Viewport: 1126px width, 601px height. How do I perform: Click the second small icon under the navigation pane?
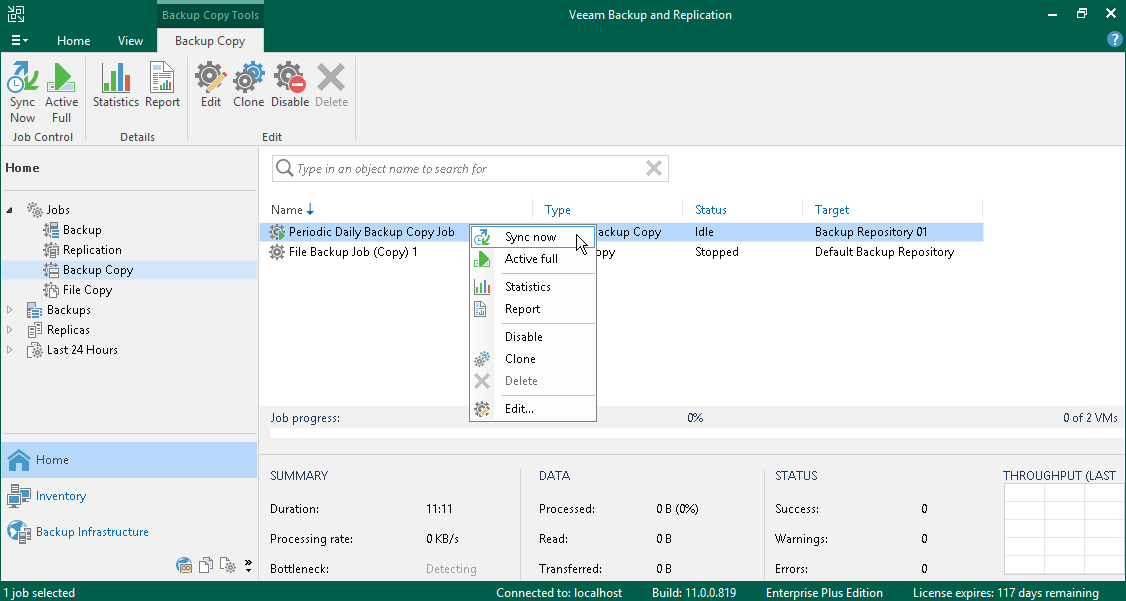(206, 566)
